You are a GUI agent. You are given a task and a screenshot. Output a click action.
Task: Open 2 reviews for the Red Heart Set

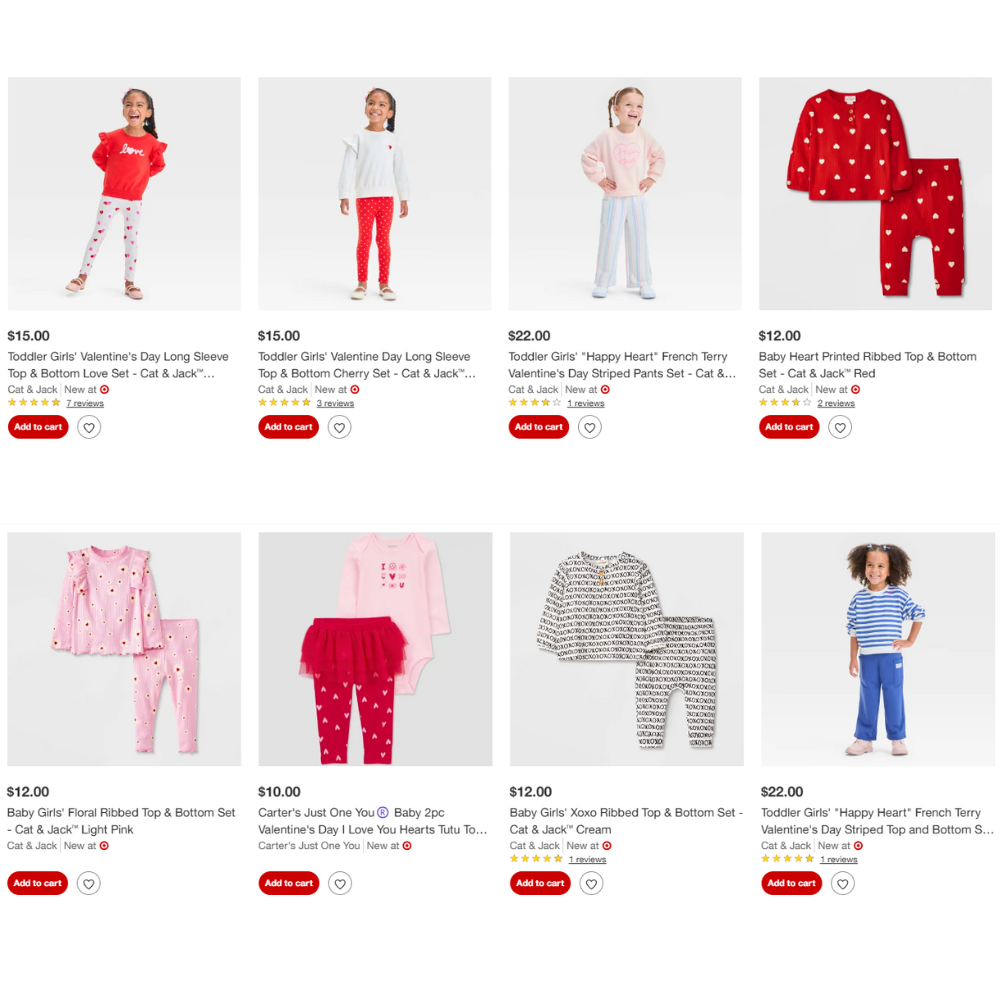pyautogui.click(x=836, y=403)
